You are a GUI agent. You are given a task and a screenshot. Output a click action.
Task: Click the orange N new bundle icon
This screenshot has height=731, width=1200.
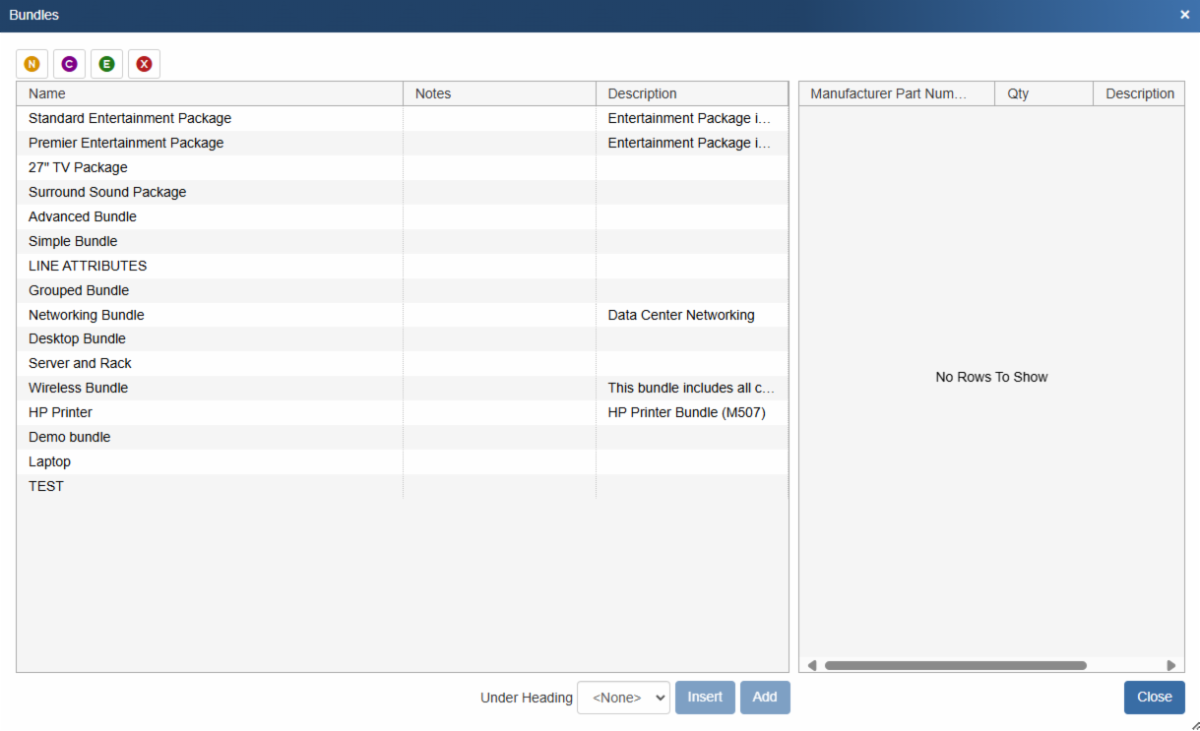tap(32, 64)
